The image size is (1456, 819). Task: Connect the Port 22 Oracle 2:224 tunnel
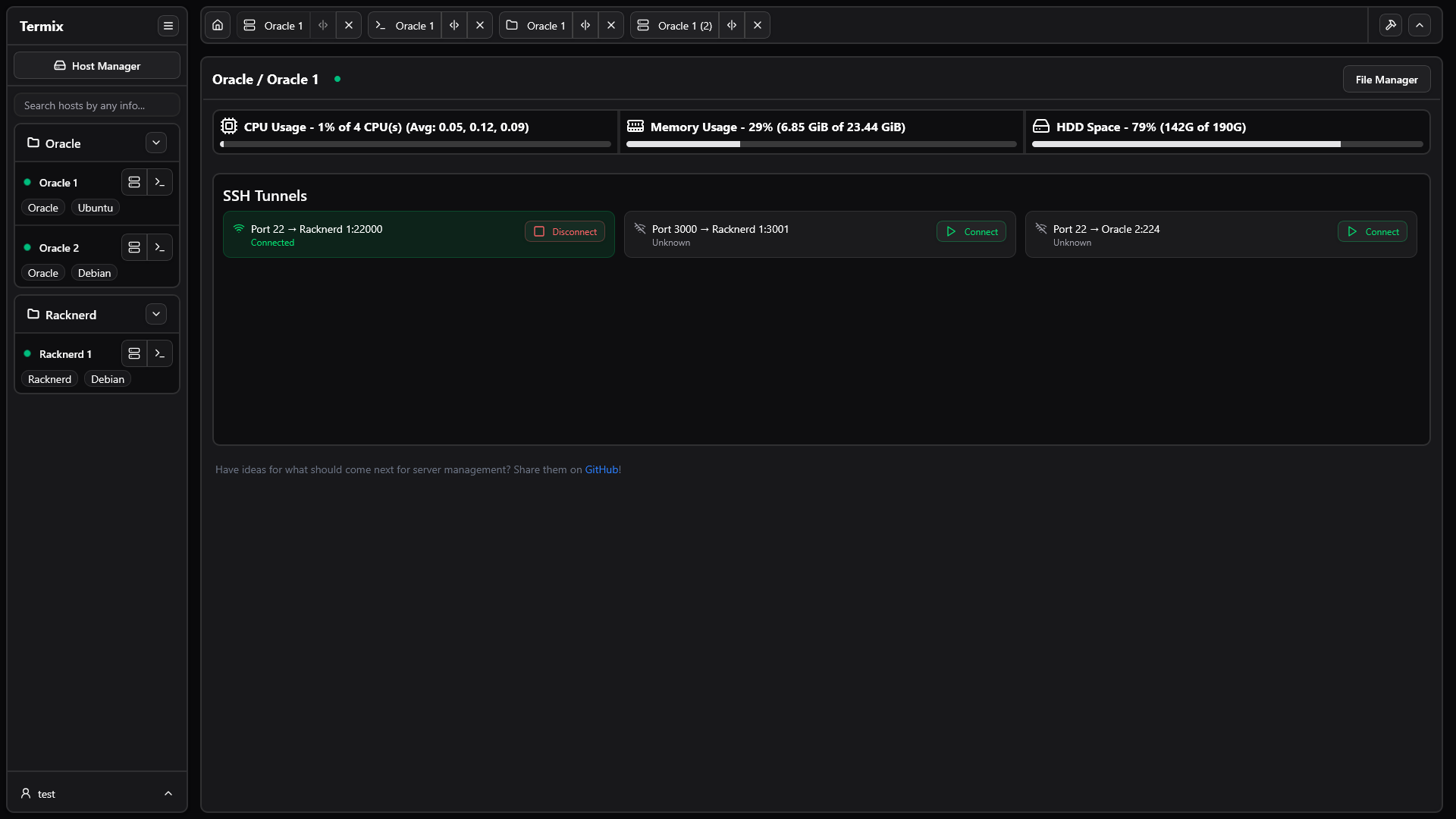pyautogui.click(x=1373, y=232)
